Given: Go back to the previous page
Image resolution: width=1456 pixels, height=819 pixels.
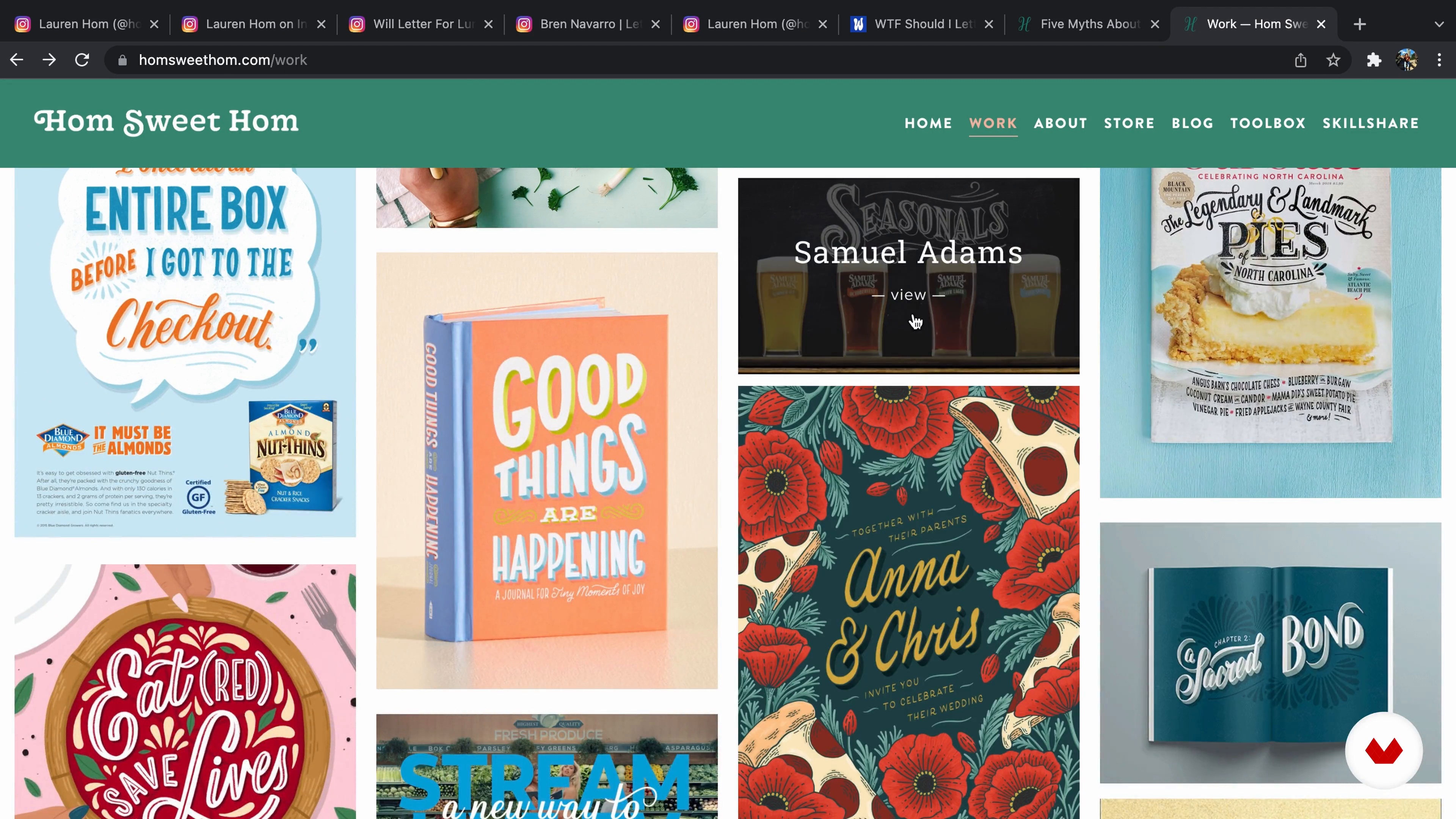Looking at the screenshot, I should coord(16,60).
